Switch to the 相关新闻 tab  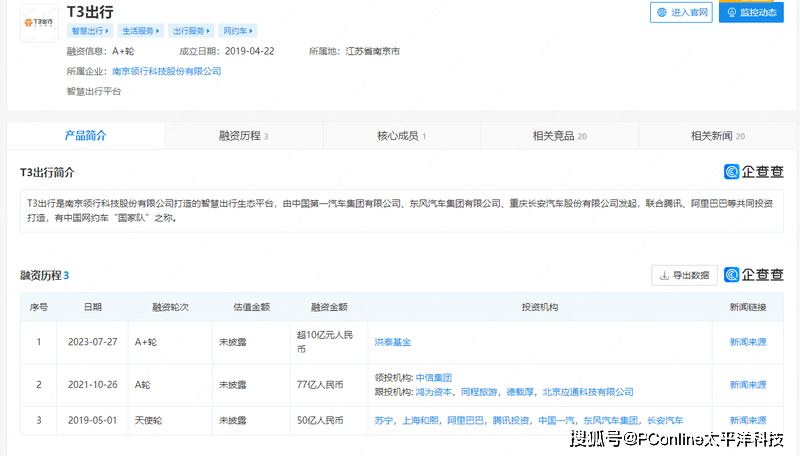tap(717, 136)
